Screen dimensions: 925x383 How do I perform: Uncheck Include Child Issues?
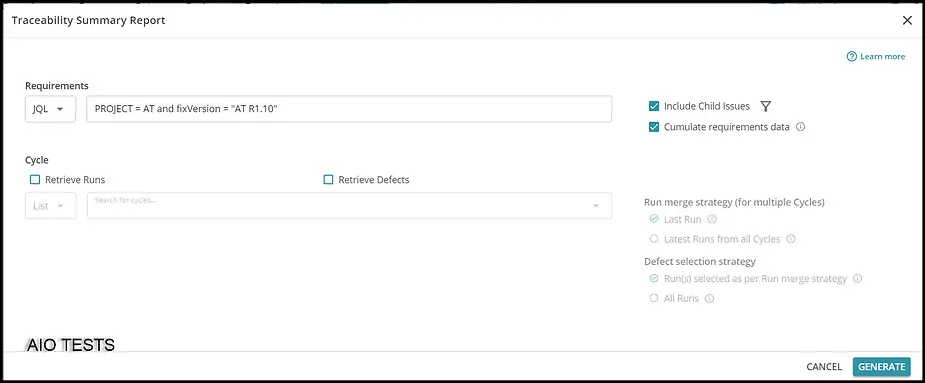(x=654, y=107)
